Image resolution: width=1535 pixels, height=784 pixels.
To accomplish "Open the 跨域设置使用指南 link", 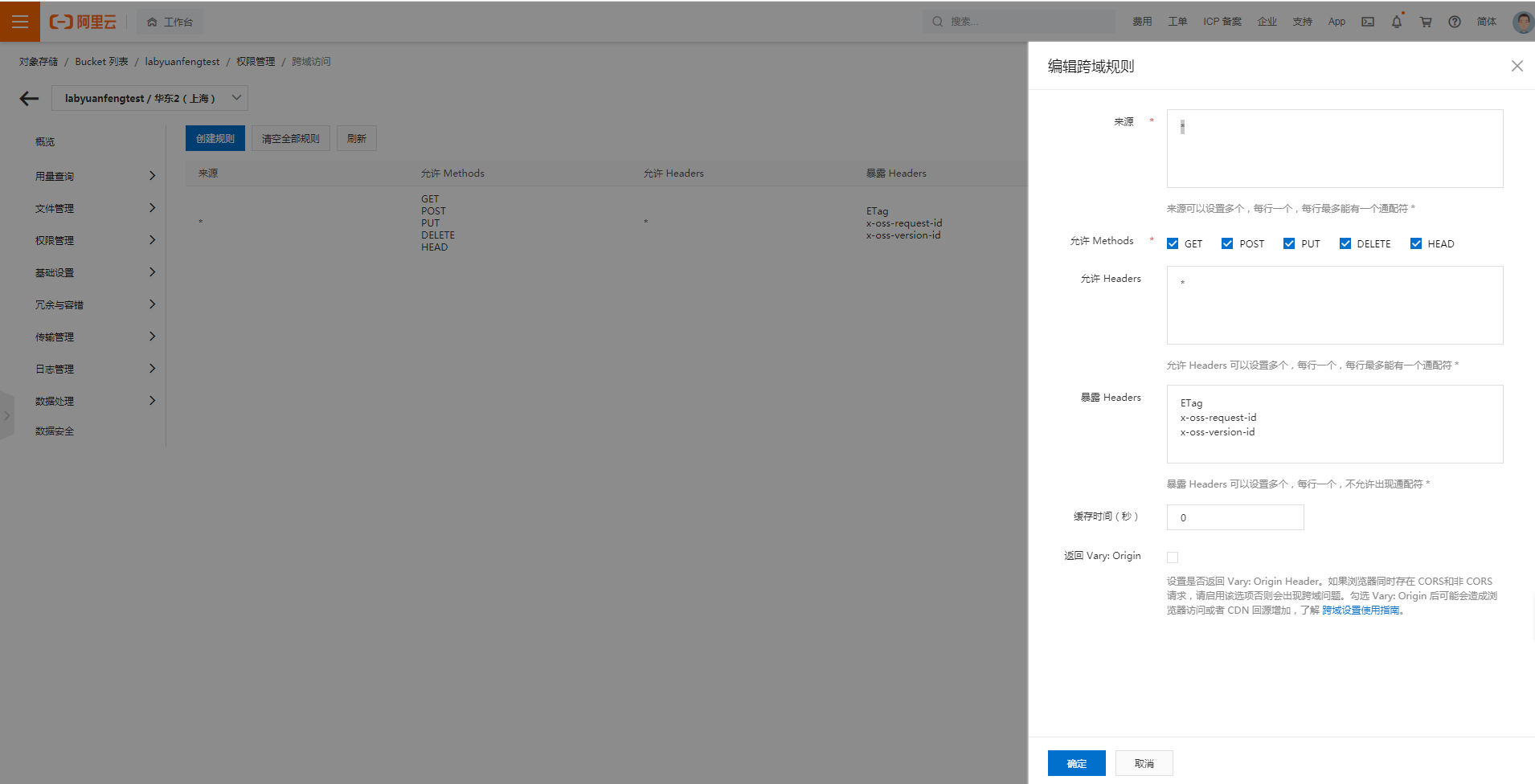I will [1362, 610].
